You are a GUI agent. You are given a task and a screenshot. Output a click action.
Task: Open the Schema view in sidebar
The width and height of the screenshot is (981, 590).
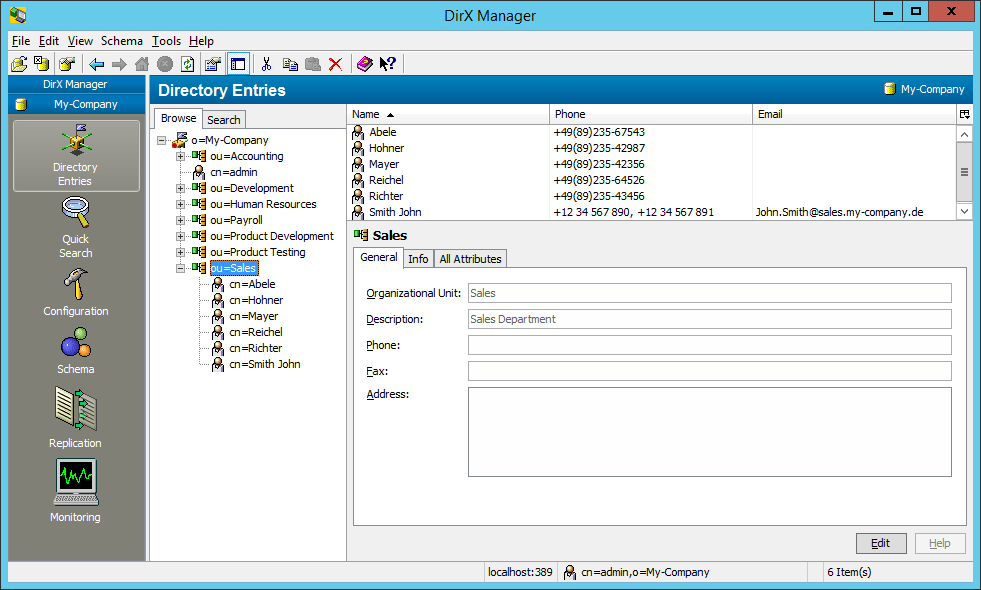point(76,351)
